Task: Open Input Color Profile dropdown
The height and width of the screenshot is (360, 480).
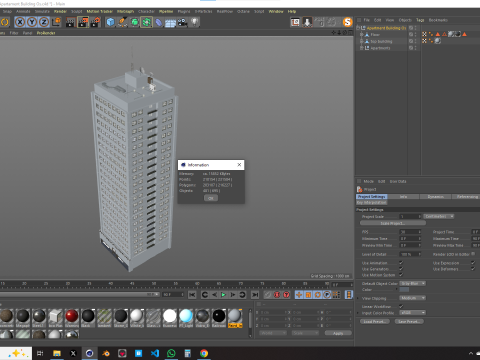Action: 413,313
